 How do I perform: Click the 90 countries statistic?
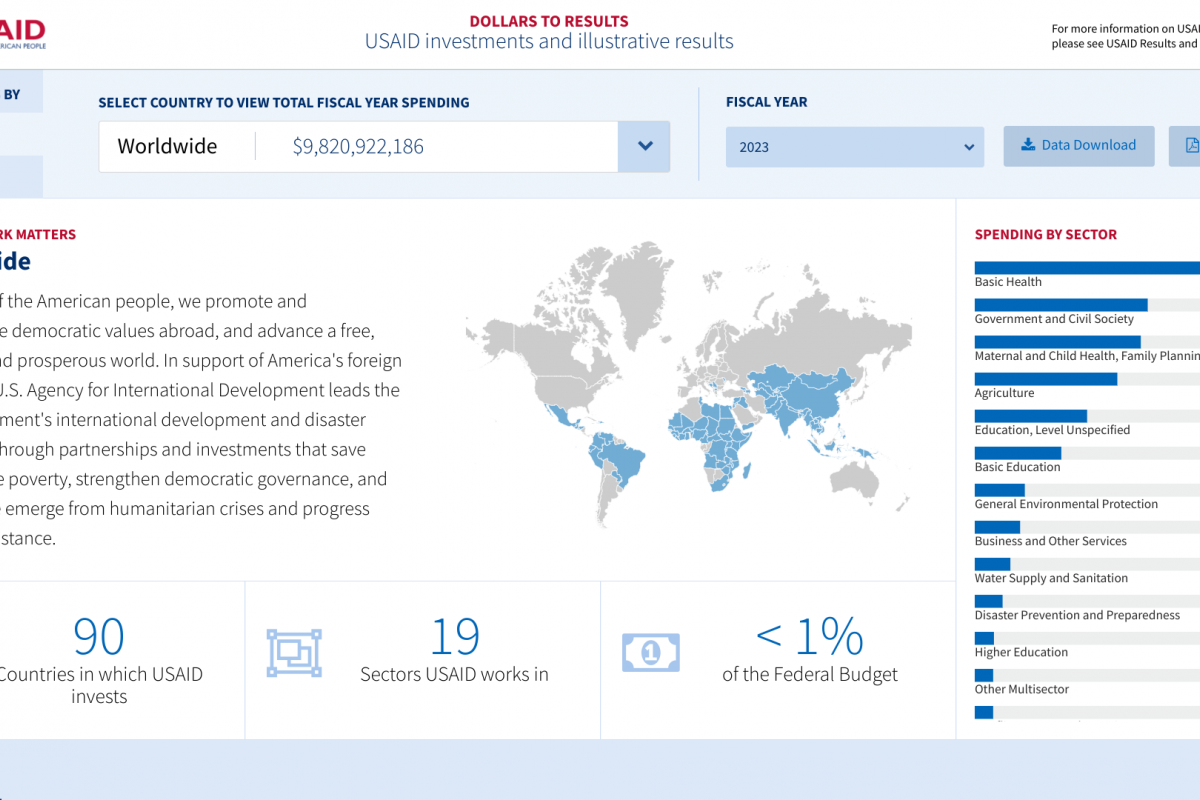[99, 637]
